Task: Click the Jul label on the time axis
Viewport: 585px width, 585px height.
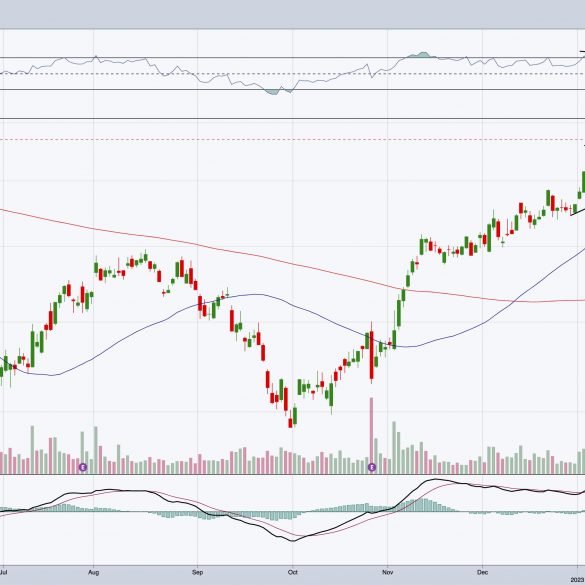Action: click(x=3, y=572)
